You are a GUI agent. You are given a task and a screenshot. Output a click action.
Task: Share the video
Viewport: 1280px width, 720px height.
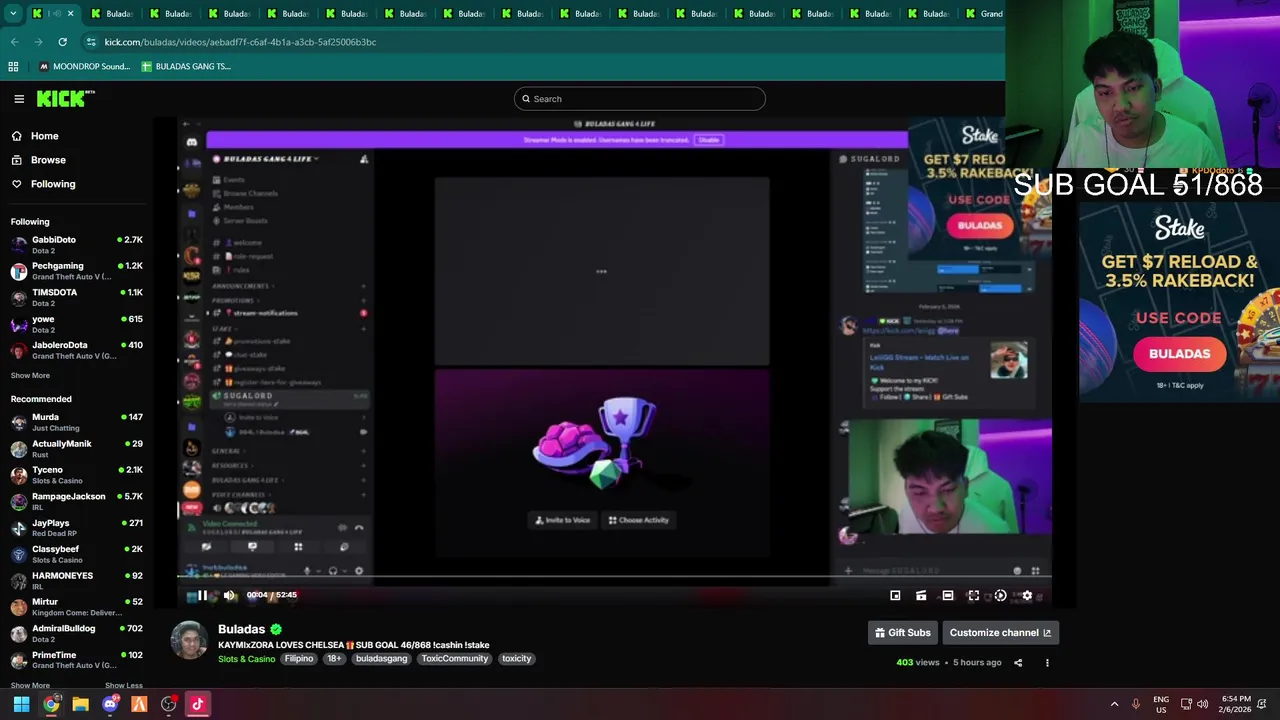pyautogui.click(x=1018, y=662)
